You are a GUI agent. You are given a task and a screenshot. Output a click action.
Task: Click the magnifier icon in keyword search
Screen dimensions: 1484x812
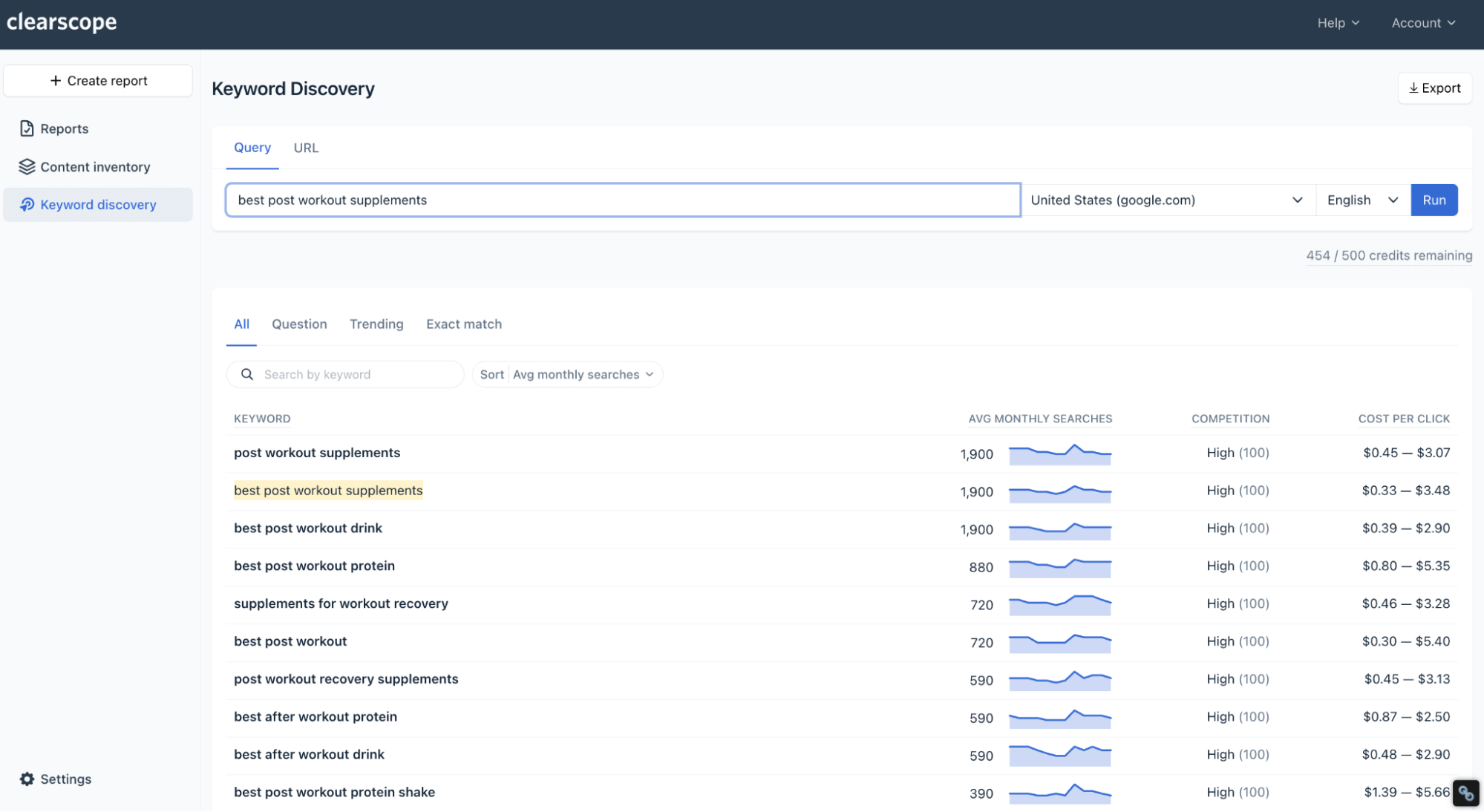[x=247, y=375]
